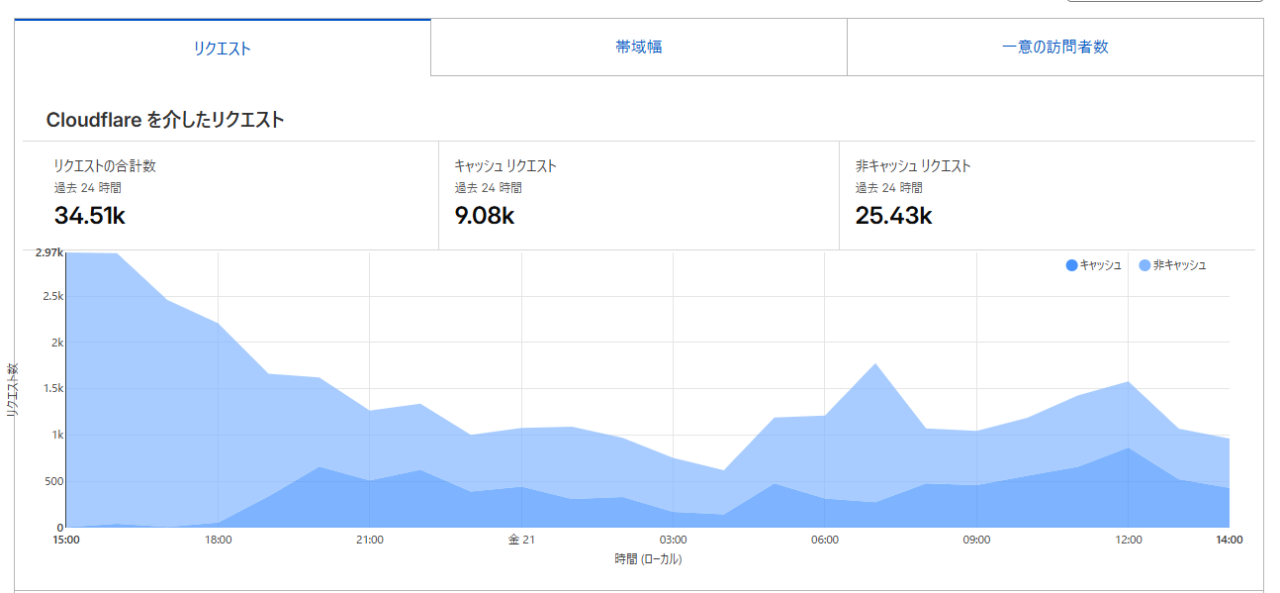The height and width of the screenshot is (593, 1280).
Task: Click the 14:00 end time label
Action: click(1228, 540)
